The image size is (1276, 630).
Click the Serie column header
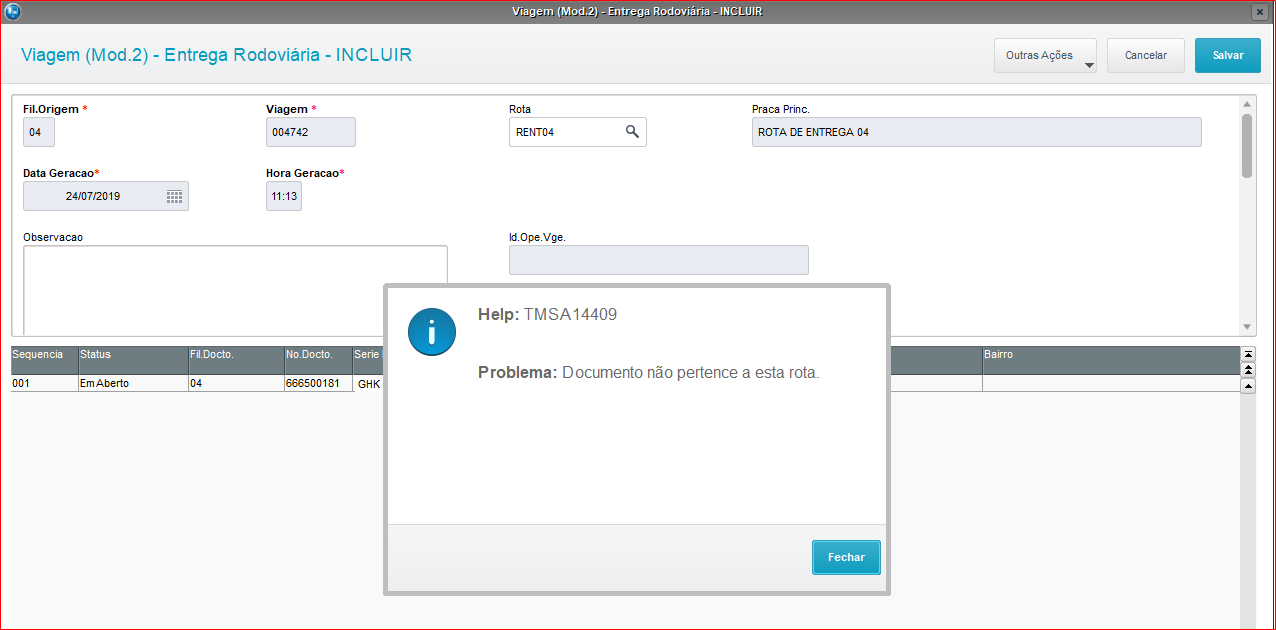[368, 360]
